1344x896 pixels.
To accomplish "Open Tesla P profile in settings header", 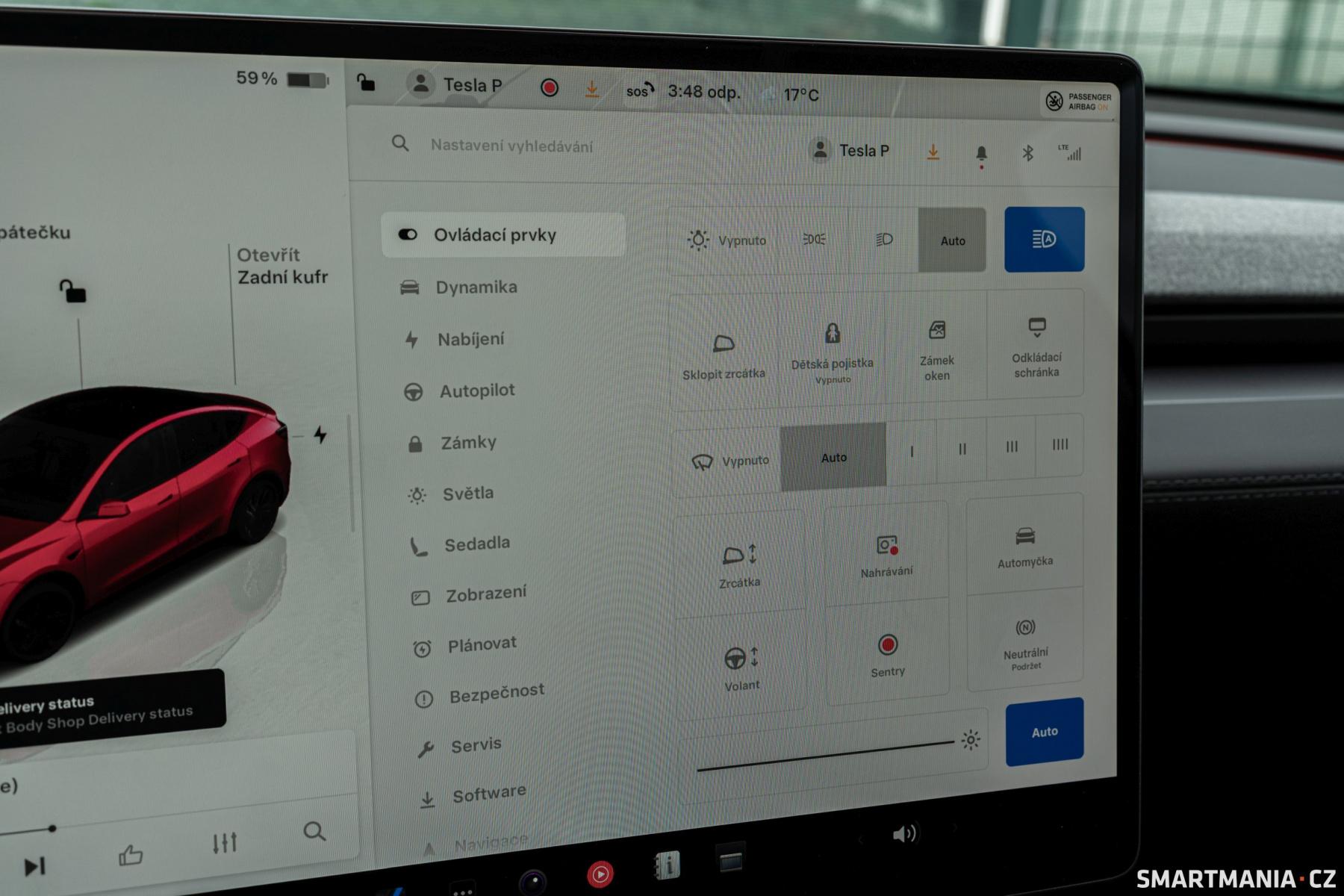I will pyautogui.click(x=850, y=150).
